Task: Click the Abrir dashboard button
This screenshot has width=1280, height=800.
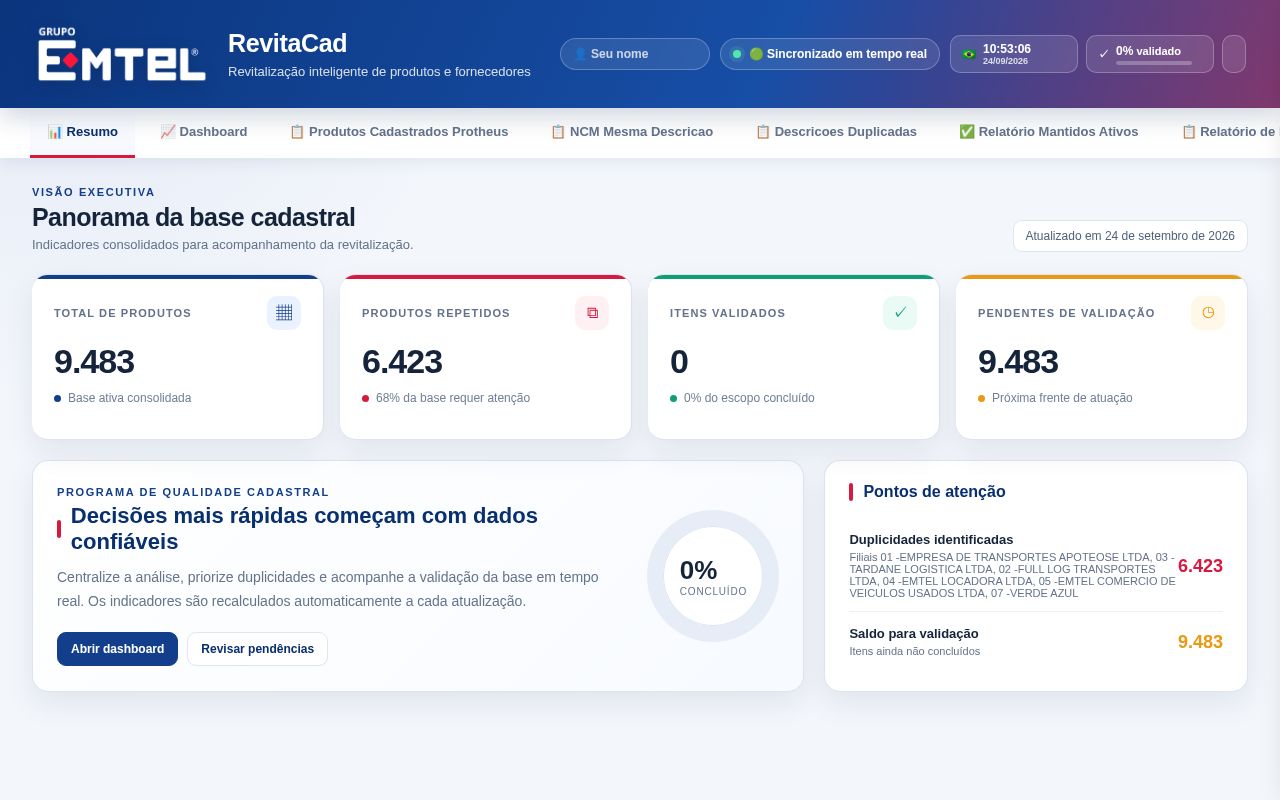Action: (117, 649)
